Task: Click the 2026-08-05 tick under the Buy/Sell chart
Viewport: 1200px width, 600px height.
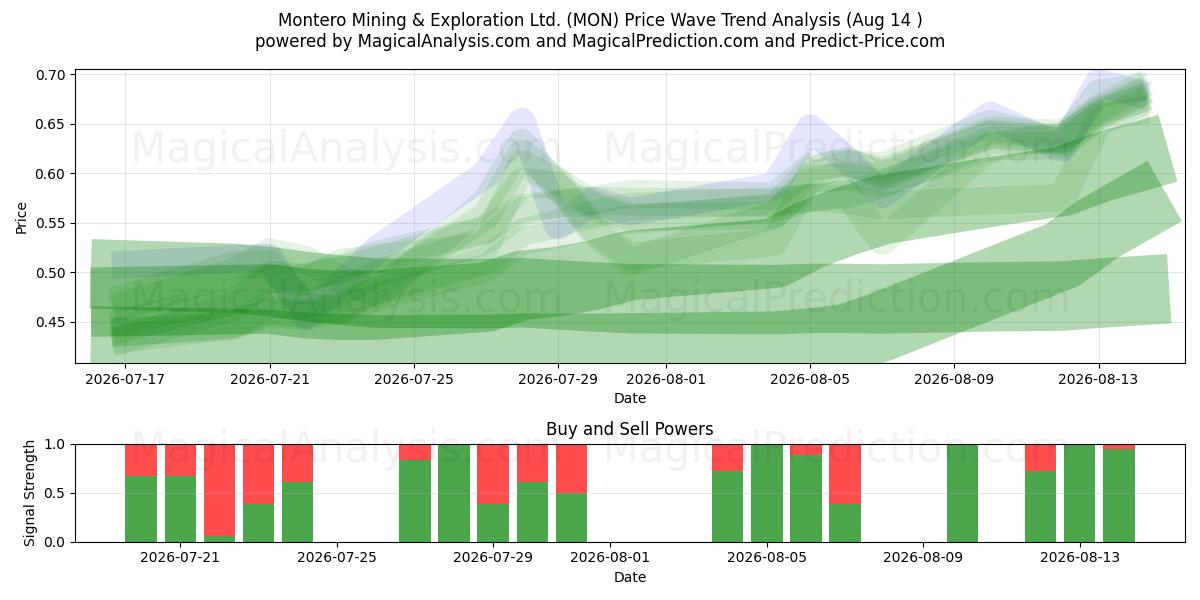Action: pyautogui.click(x=767, y=558)
